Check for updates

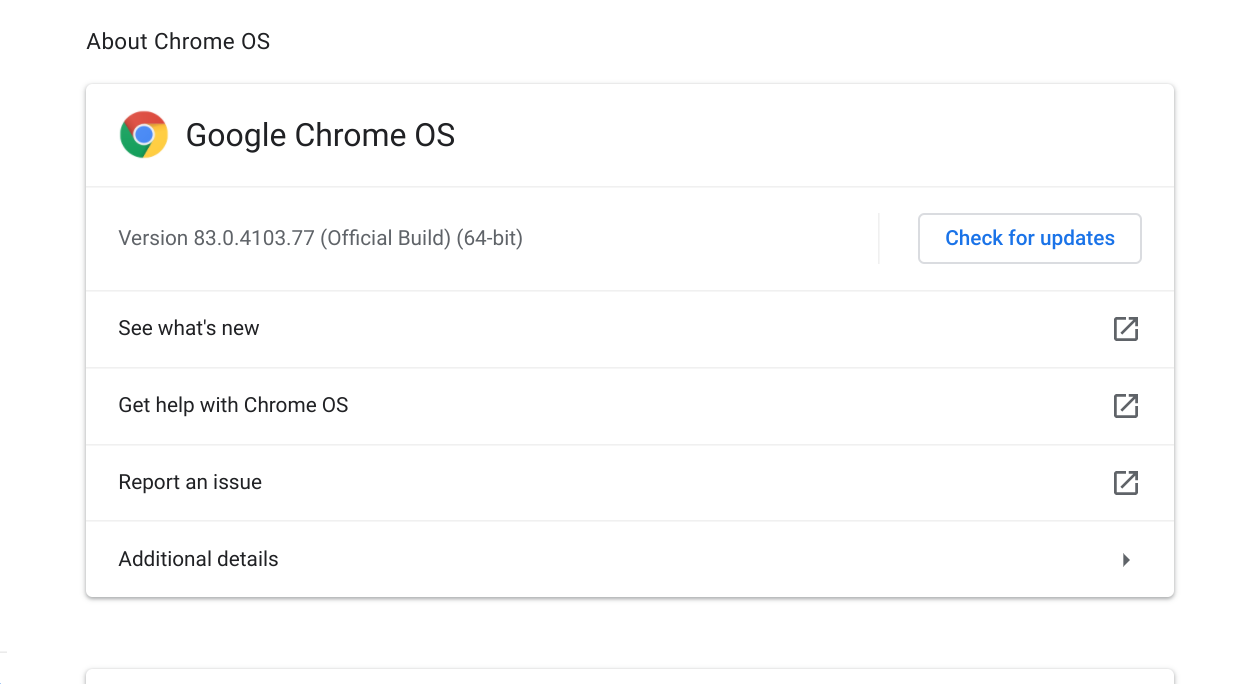point(1030,238)
